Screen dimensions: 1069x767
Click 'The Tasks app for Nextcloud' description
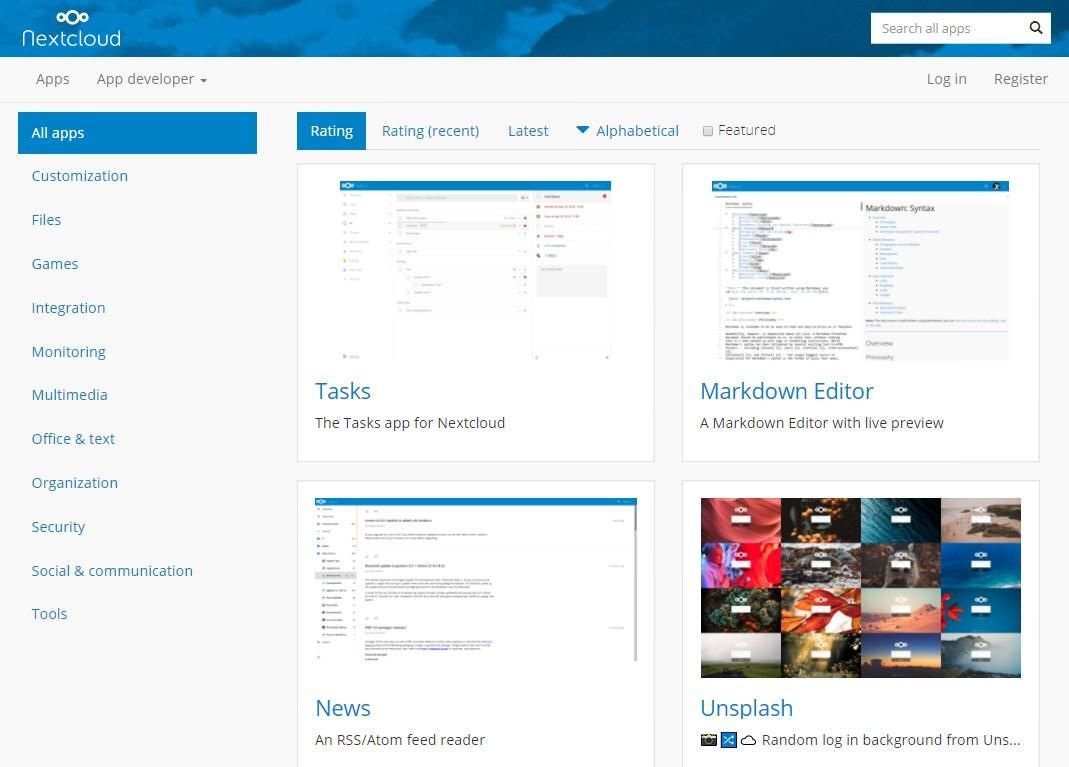[410, 423]
